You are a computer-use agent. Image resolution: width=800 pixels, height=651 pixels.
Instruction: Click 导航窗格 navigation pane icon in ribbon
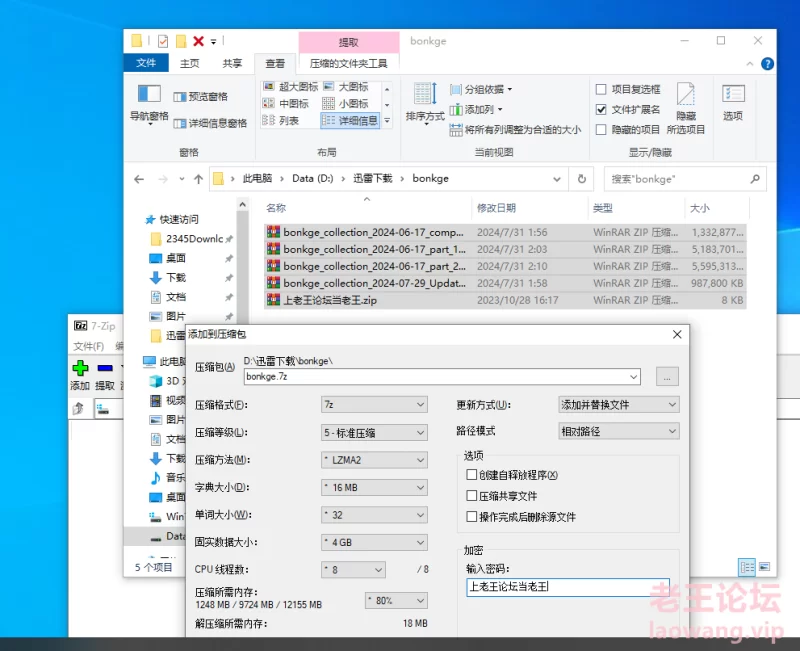tap(149, 93)
